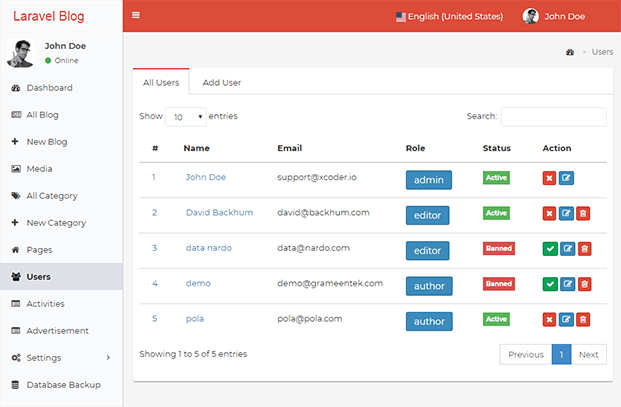Click the admin role button
The image size is (621, 407).
[429, 180]
